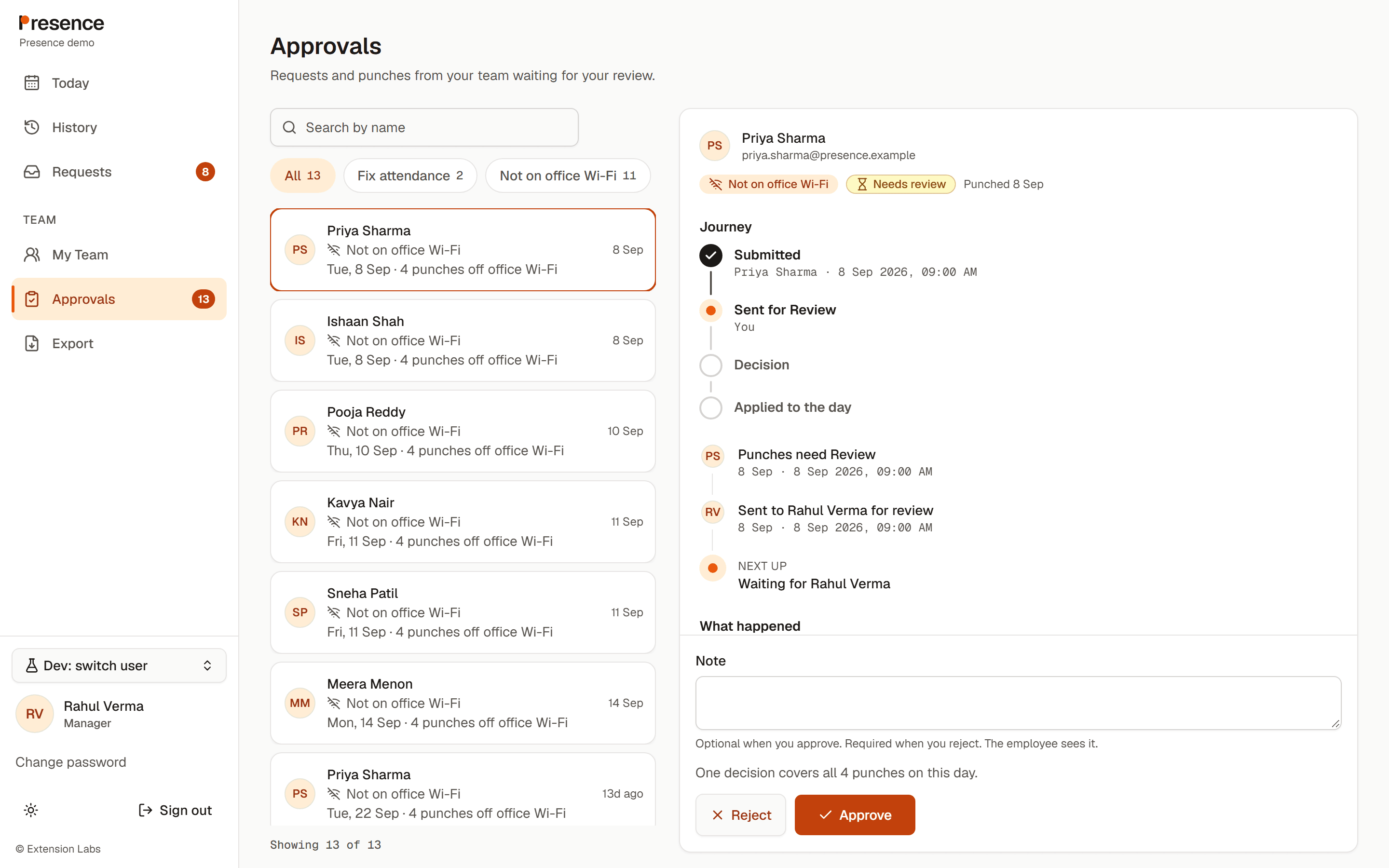Open Kavya Nair's approval card

[x=463, y=522]
